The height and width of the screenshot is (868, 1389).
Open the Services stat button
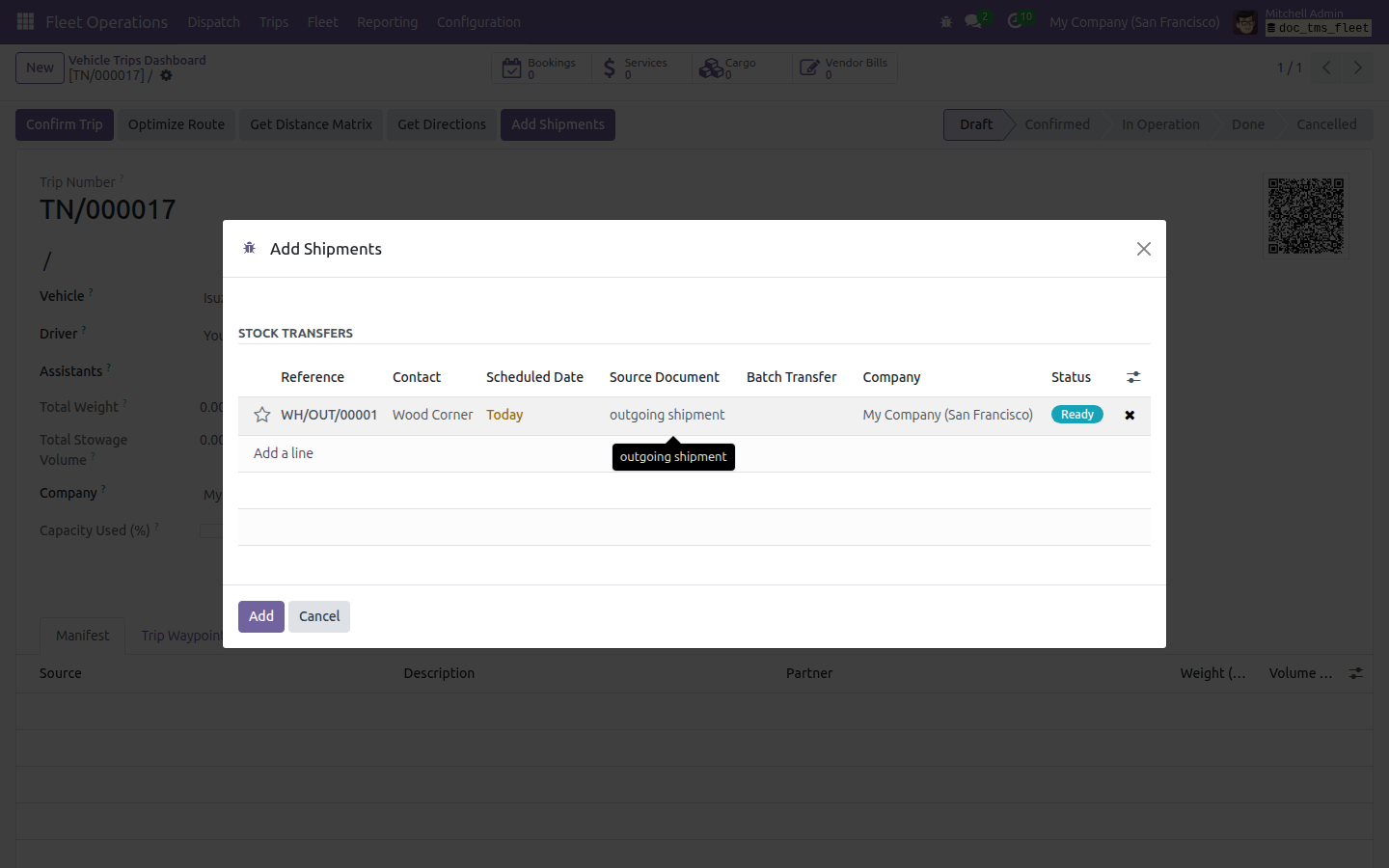pos(641,68)
